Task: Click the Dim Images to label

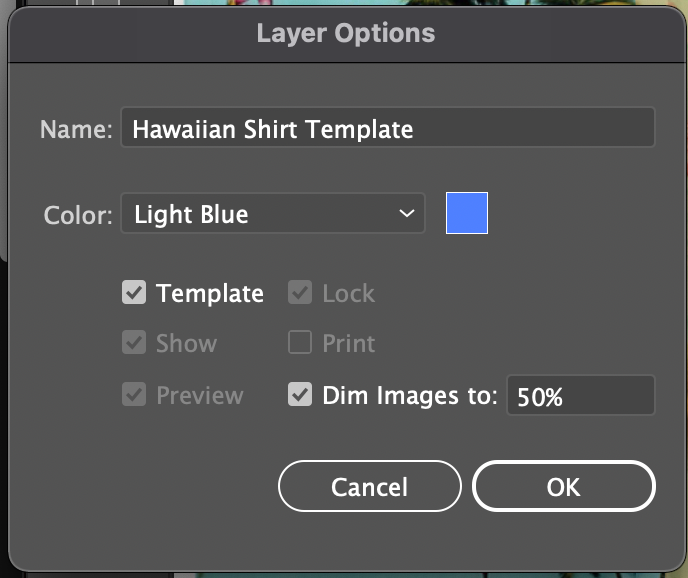Action: pos(410,396)
